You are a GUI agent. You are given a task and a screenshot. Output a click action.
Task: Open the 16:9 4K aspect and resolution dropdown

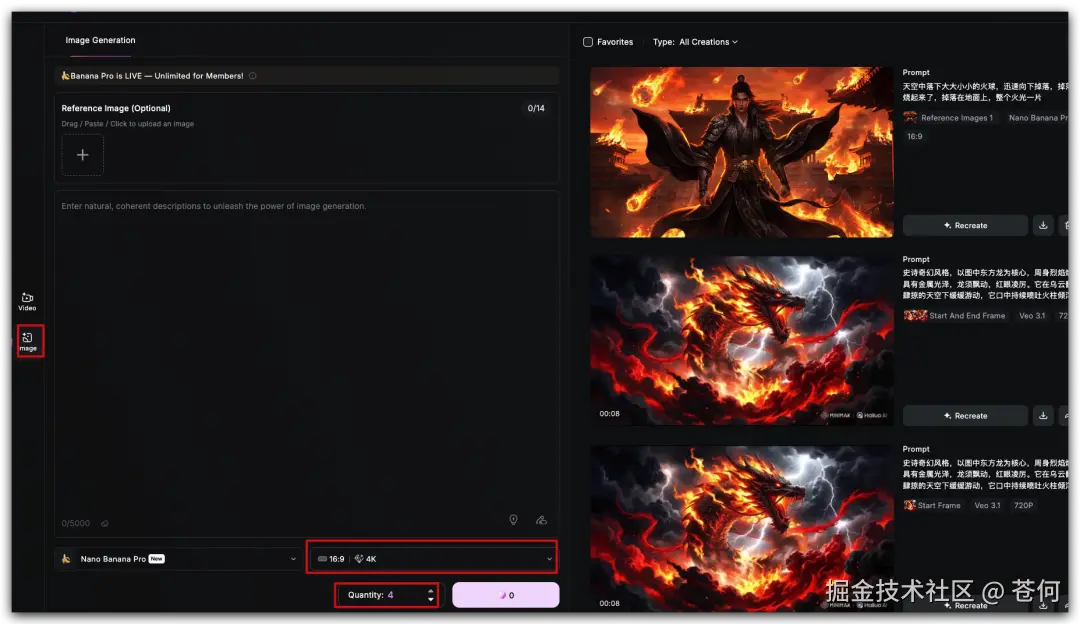point(433,559)
